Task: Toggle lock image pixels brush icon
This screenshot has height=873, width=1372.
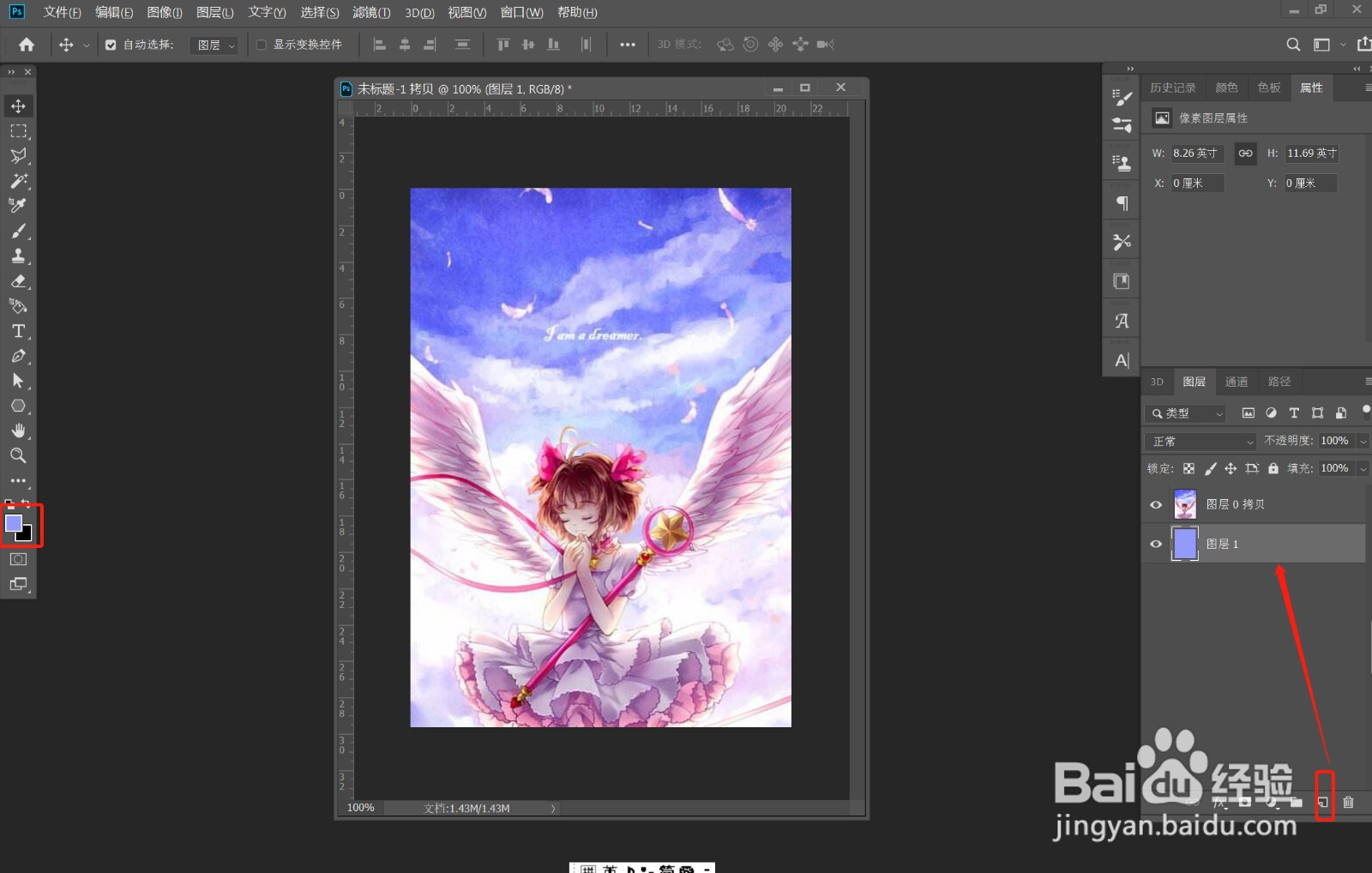Action: pos(1210,468)
